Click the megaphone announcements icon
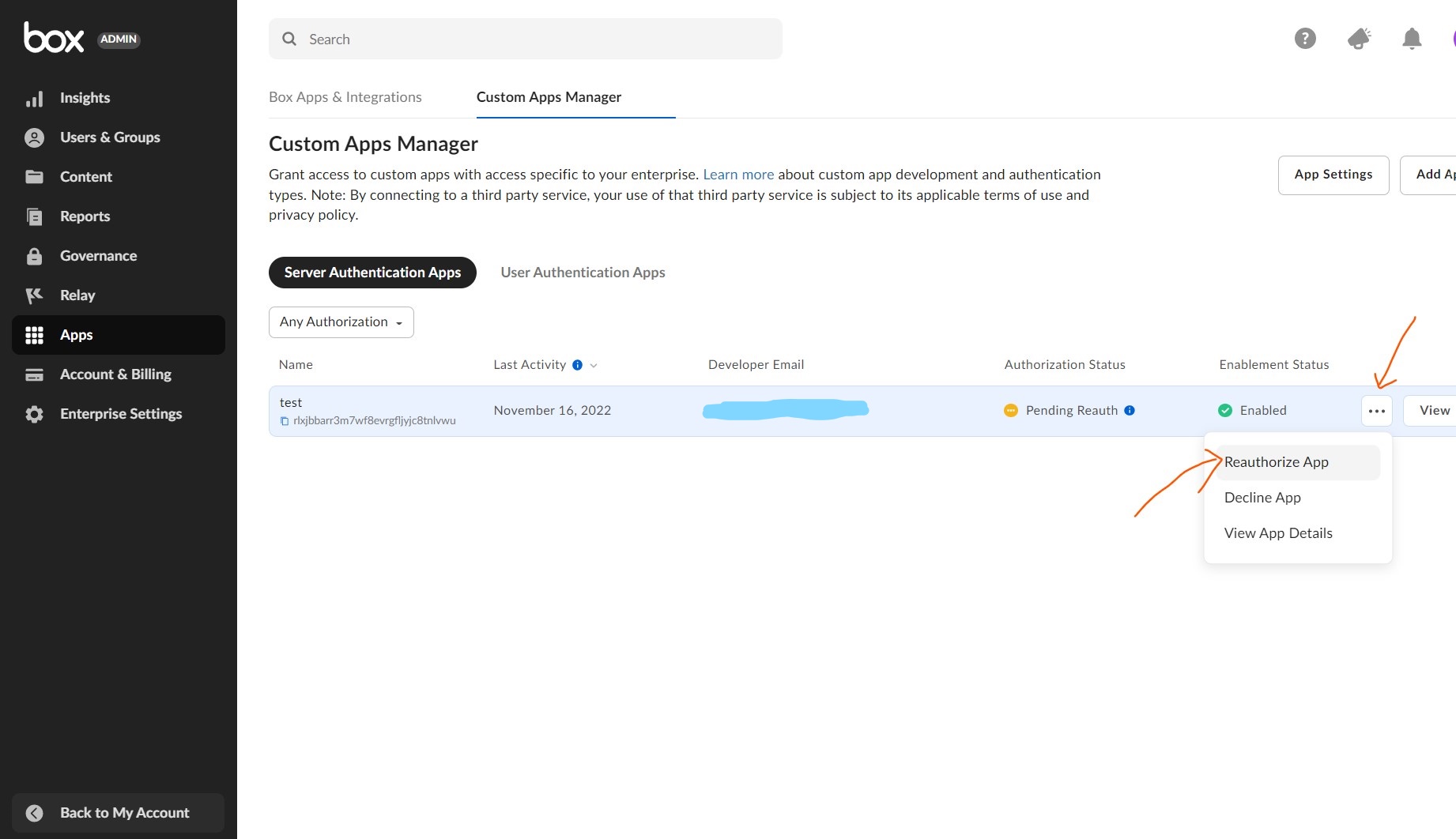The width and height of the screenshot is (1456, 839). (x=1359, y=38)
